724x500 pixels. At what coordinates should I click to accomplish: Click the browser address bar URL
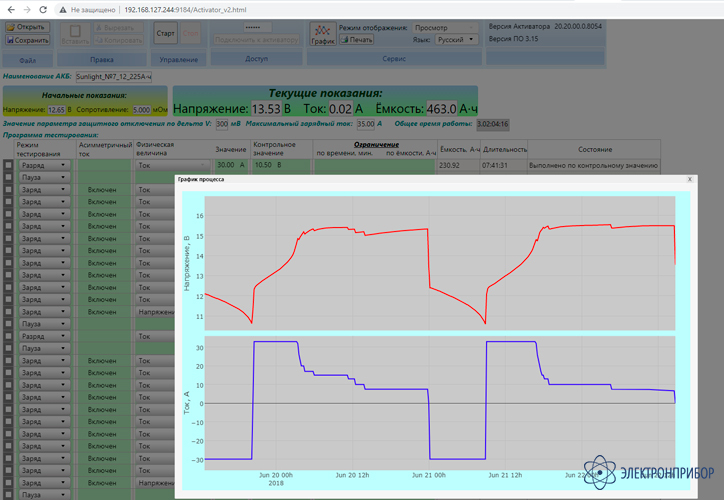click(x=185, y=8)
